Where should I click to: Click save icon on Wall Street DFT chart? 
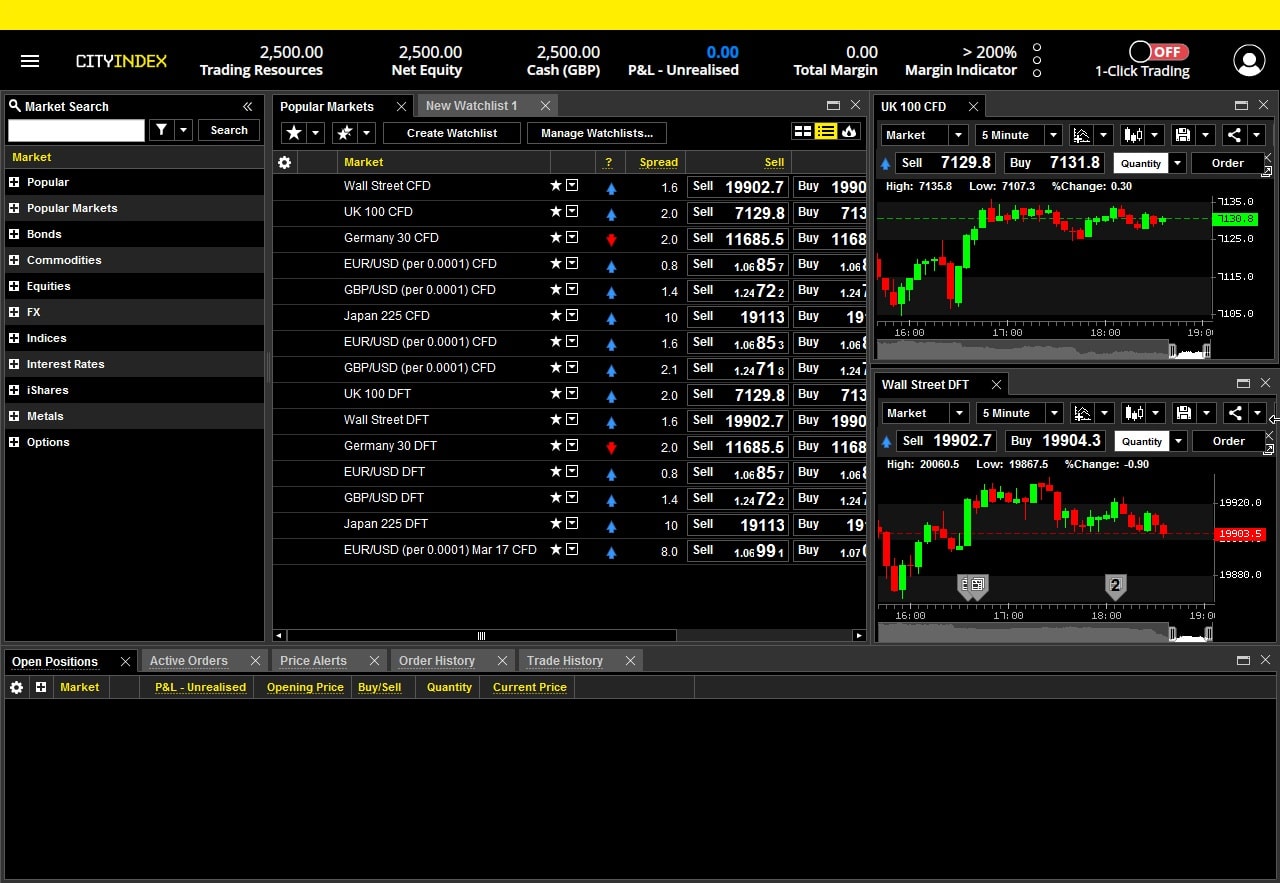(x=1184, y=413)
